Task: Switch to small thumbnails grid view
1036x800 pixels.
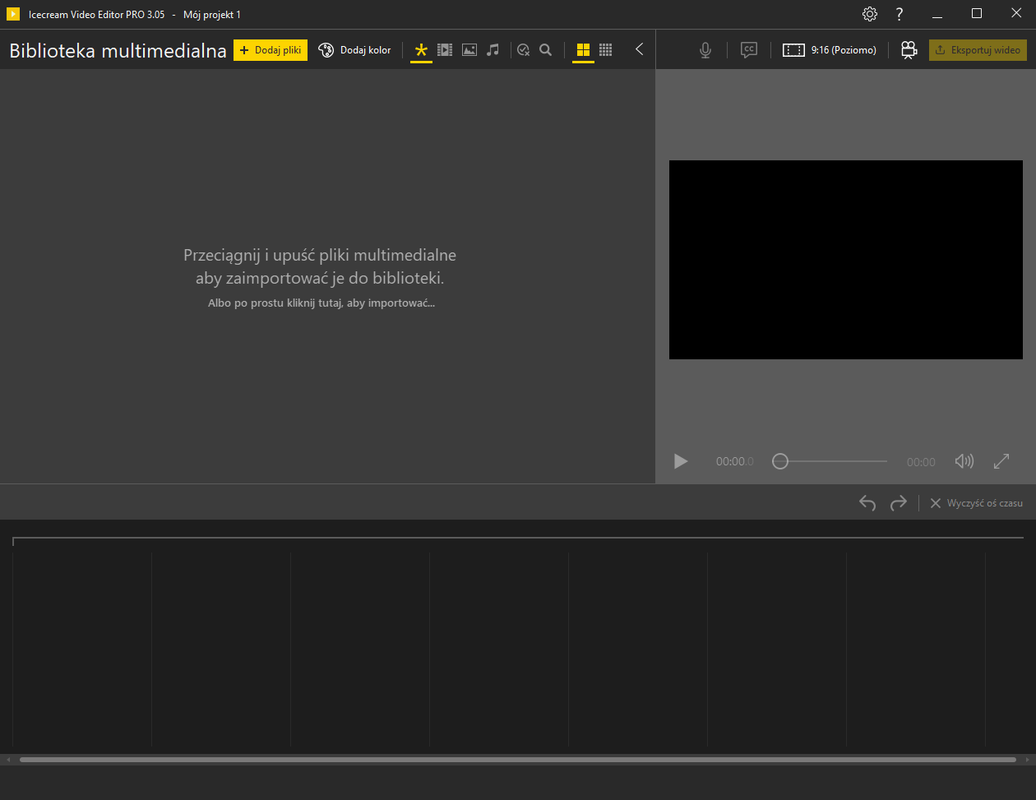Action: tap(605, 50)
